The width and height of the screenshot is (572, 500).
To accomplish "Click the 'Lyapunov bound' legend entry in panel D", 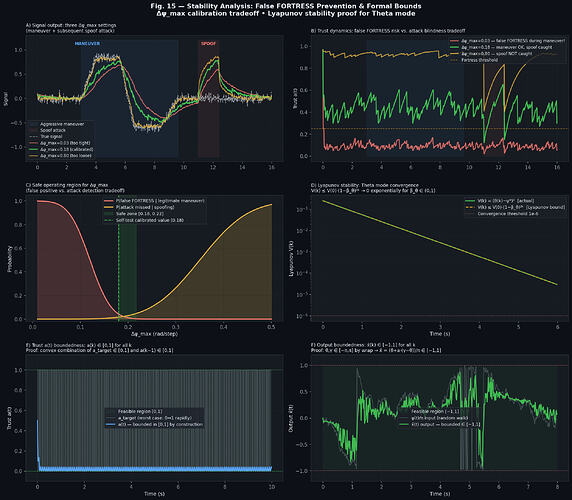I will [515, 207].
